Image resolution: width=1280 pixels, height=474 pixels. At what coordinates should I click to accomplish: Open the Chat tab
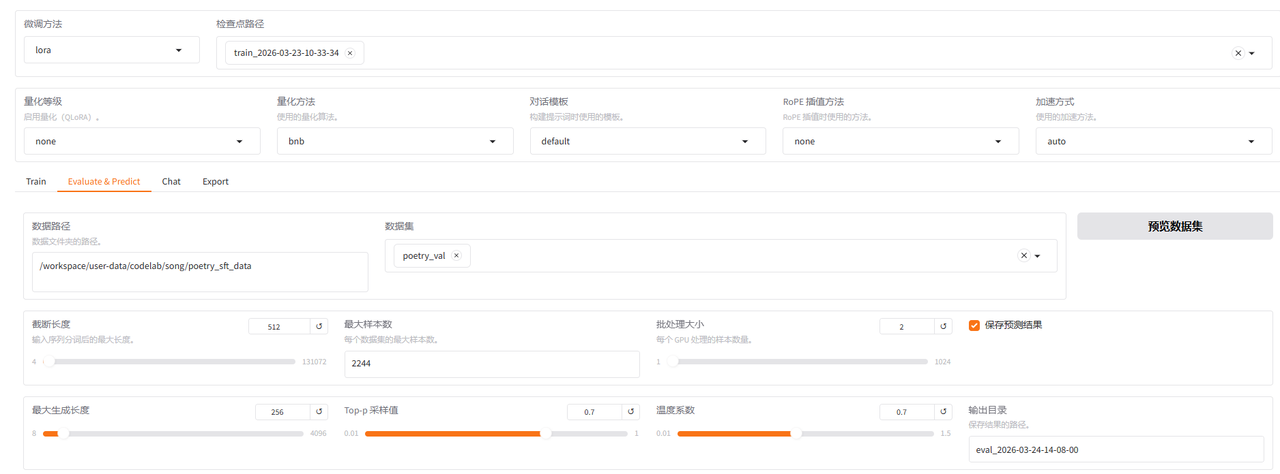[x=171, y=182]
